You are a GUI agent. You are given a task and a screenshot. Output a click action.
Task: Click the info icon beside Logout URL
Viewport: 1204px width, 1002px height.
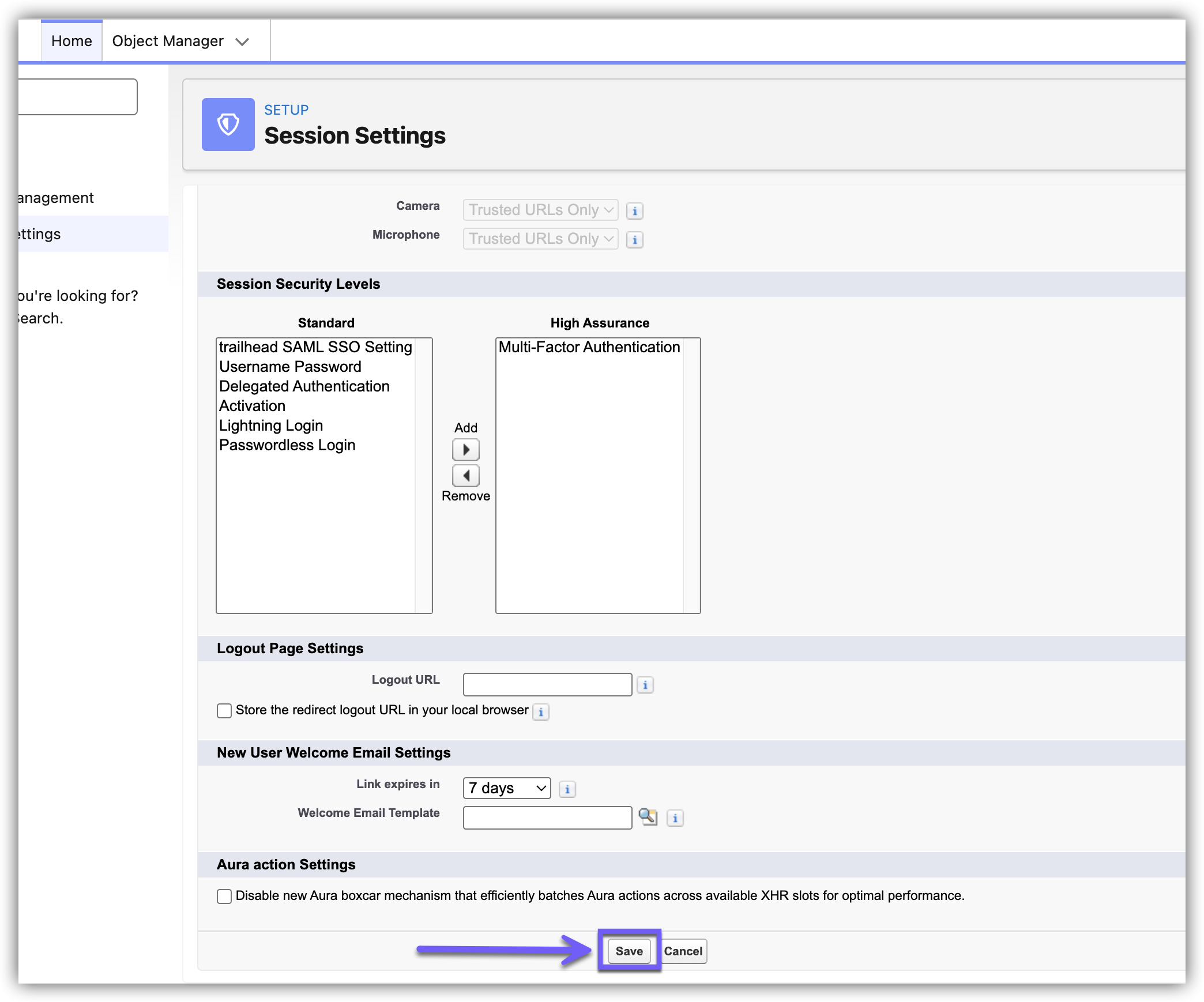click(x=645, y=685)
